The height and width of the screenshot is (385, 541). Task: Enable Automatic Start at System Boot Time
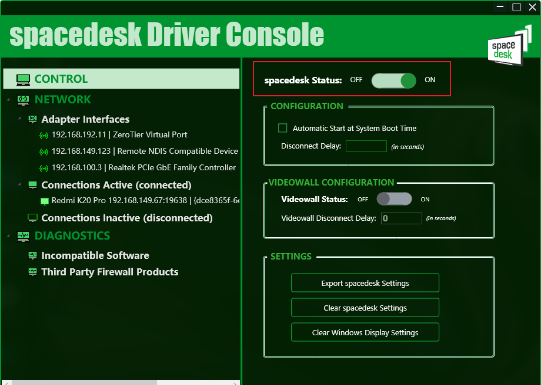283,128
